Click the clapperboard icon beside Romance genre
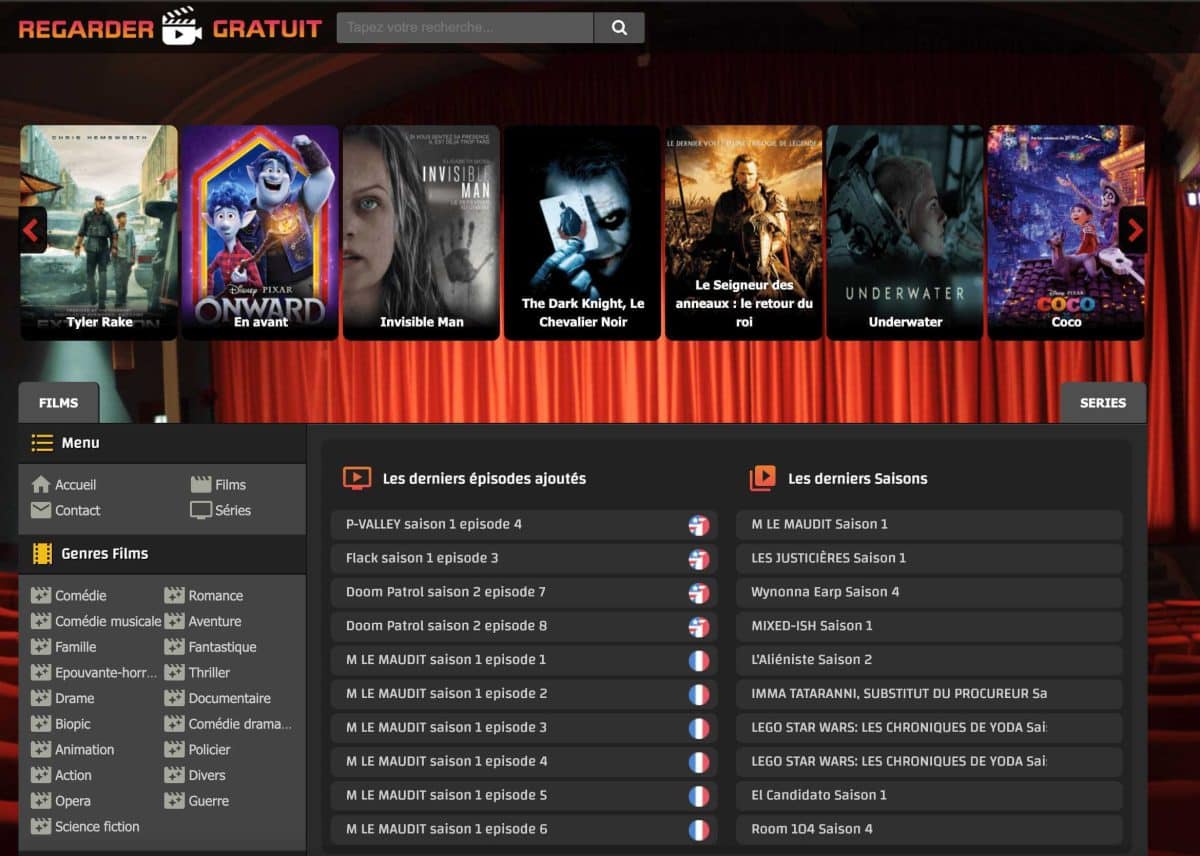The height and width of the screenshot is (856, 1200). click(174, 595)
